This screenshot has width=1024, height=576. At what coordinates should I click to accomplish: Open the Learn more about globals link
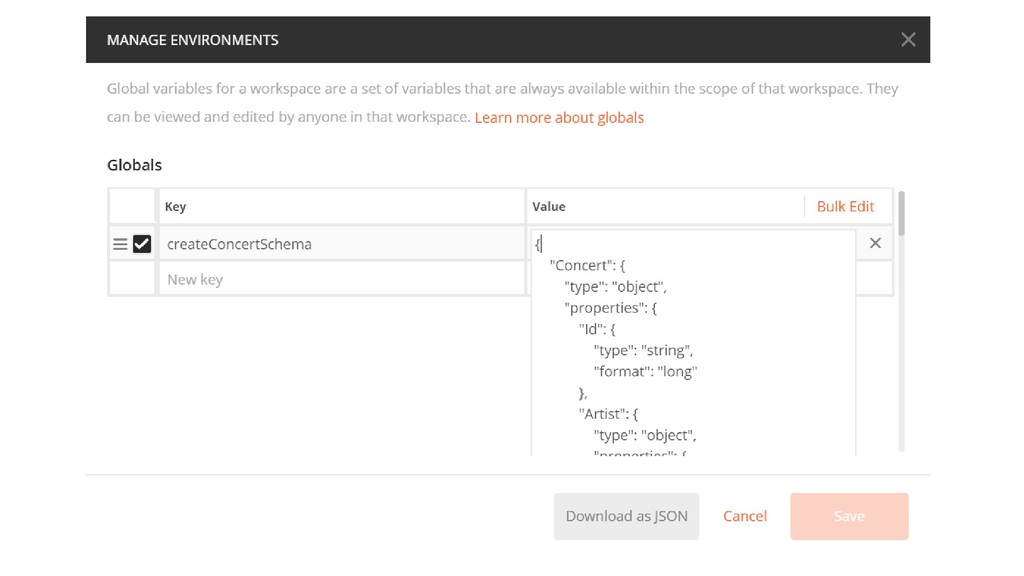pyautogui.click(x=559, y=118)
